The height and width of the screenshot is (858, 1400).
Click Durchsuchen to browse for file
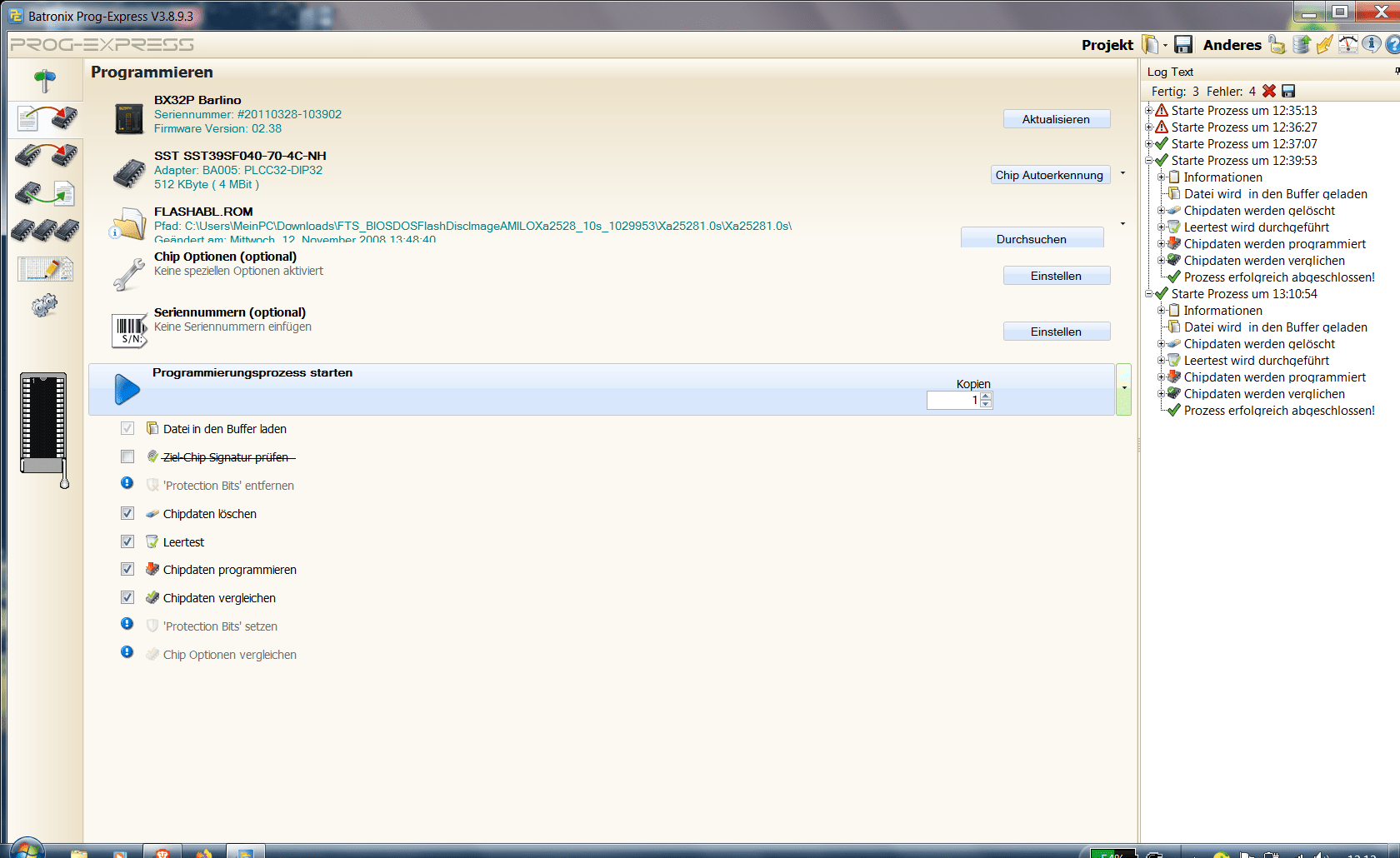pyautogui.click(x=1032, y=238)
